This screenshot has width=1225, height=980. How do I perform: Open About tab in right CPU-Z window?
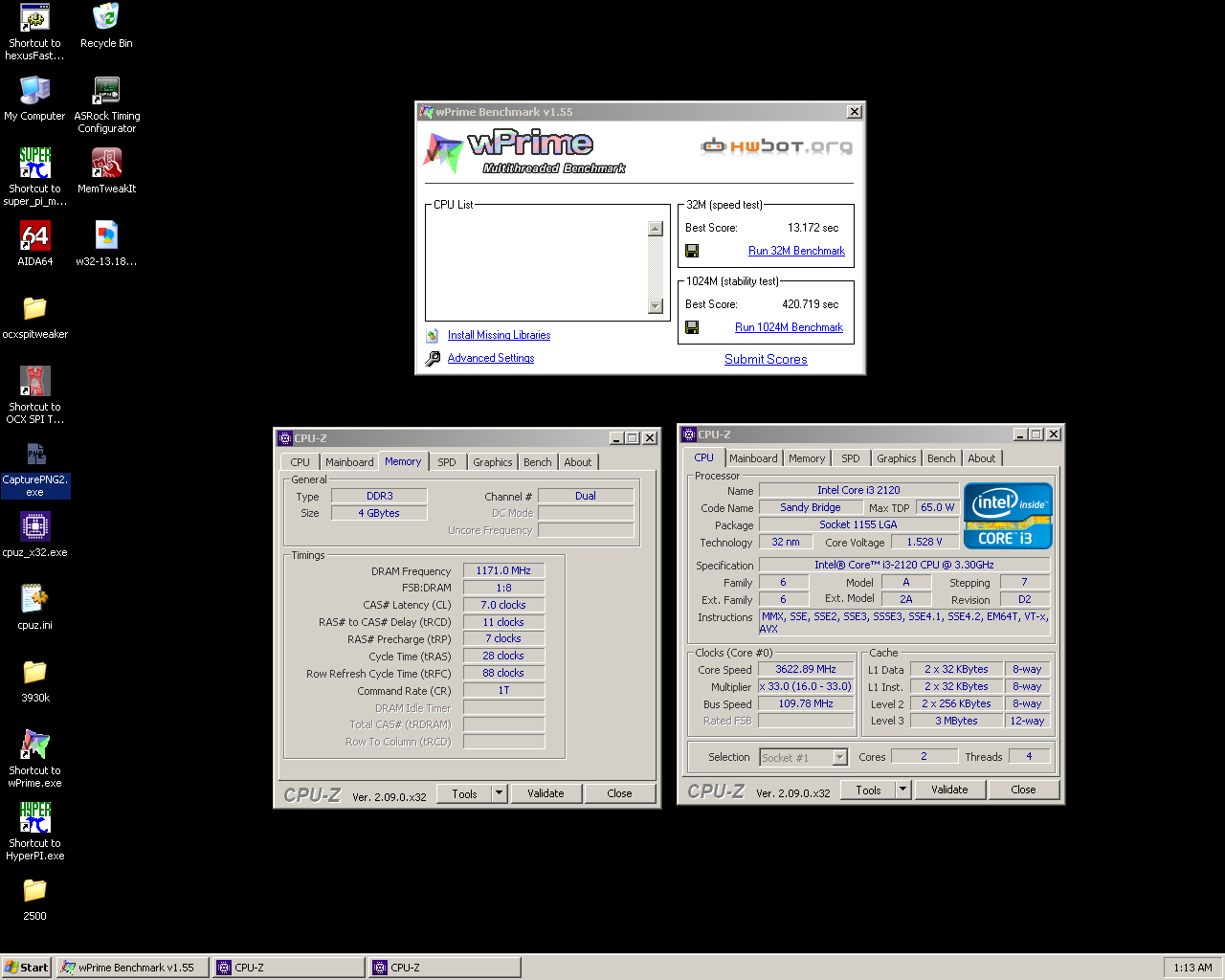point(982,458)
